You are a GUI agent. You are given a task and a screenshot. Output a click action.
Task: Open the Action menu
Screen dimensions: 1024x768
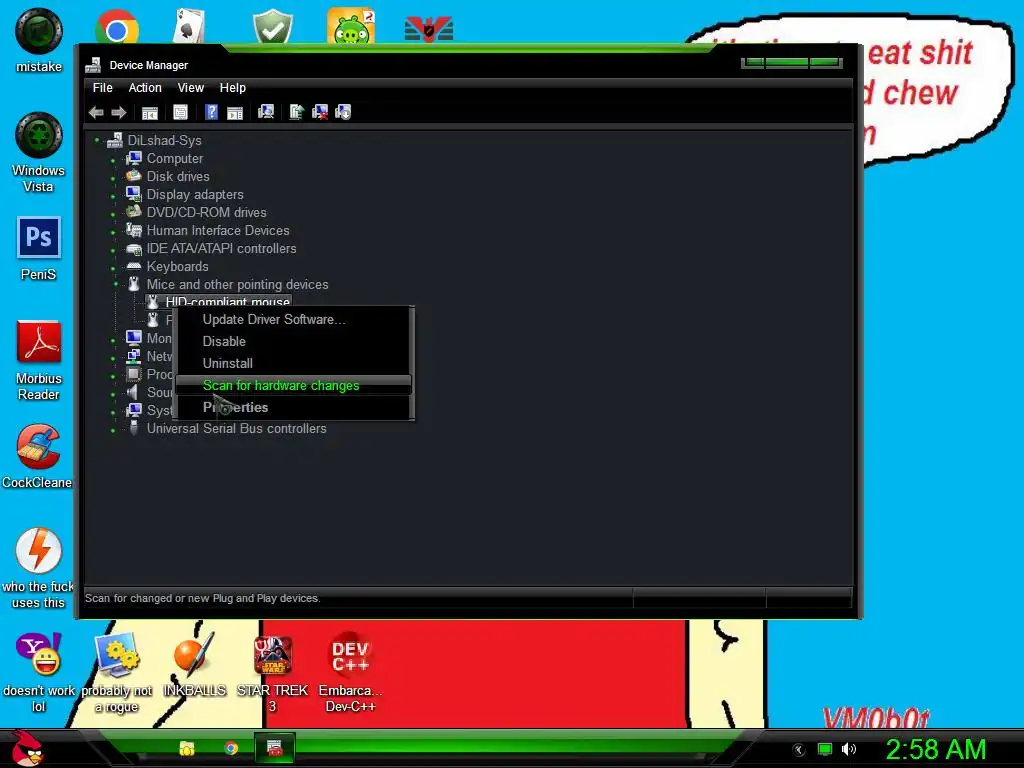tap(145, 88)
